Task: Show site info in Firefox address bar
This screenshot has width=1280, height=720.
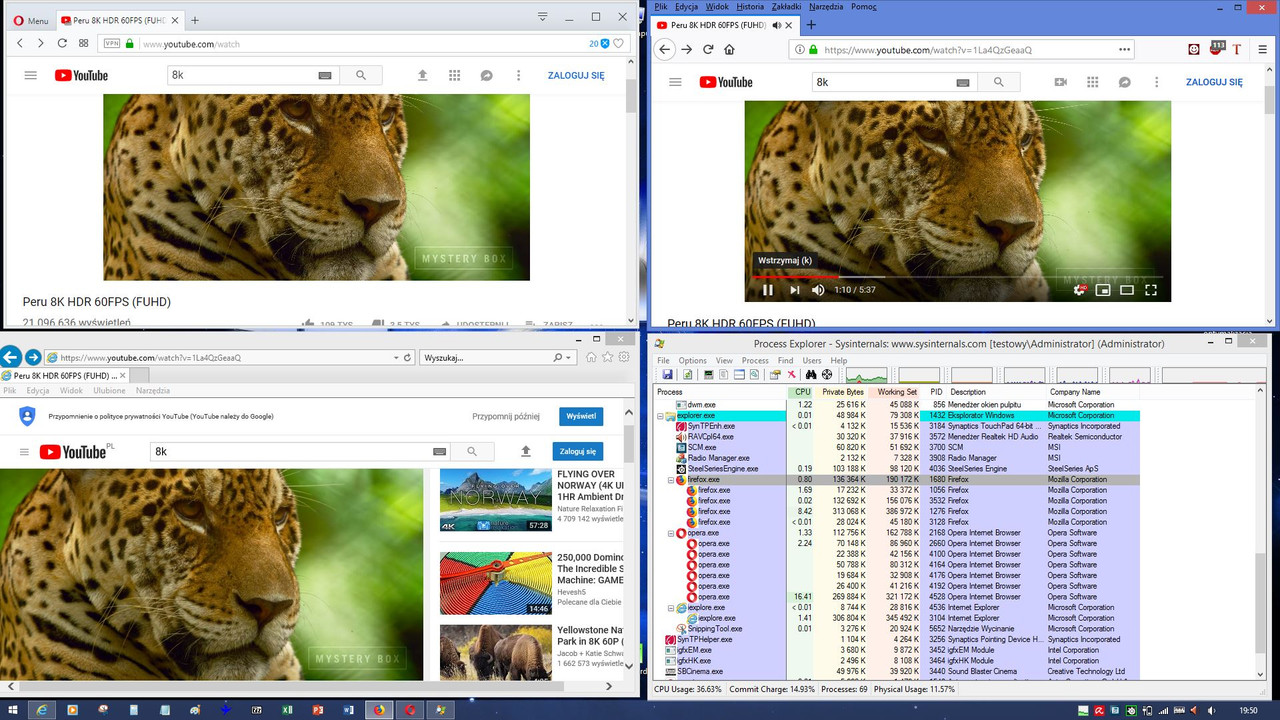Action: coord(799,49)
